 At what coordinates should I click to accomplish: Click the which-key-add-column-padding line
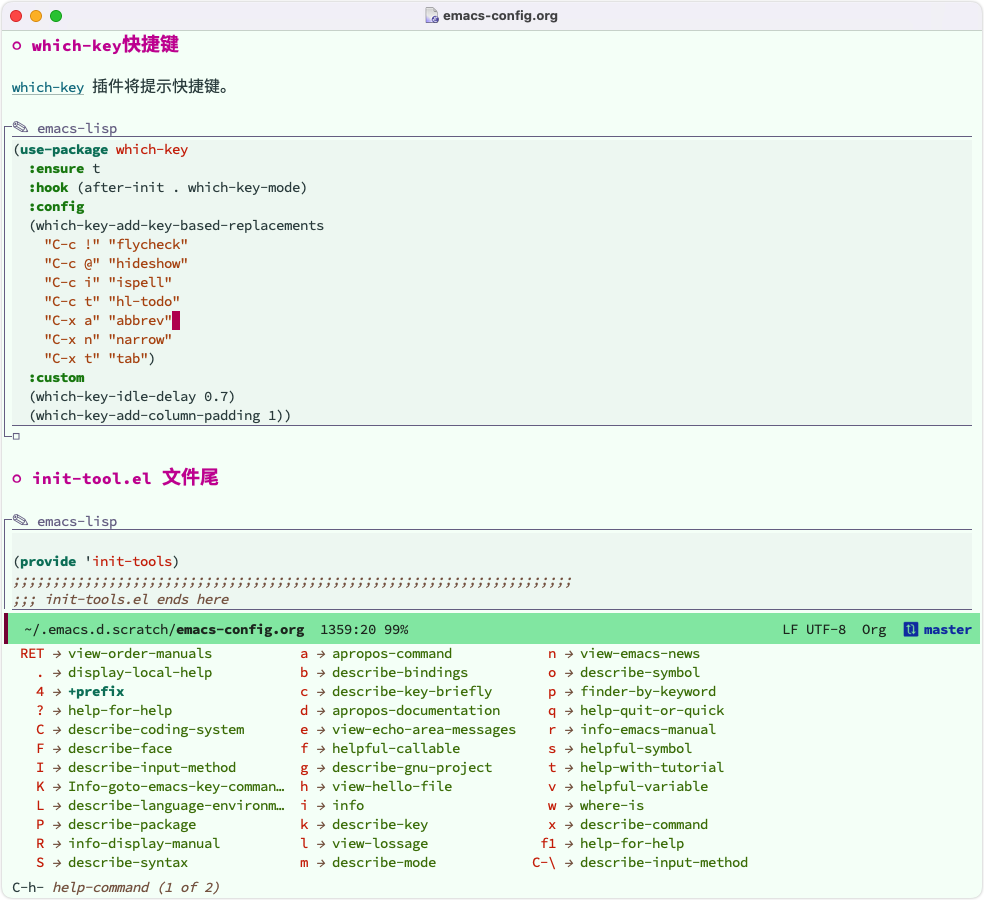click(160, 415)
